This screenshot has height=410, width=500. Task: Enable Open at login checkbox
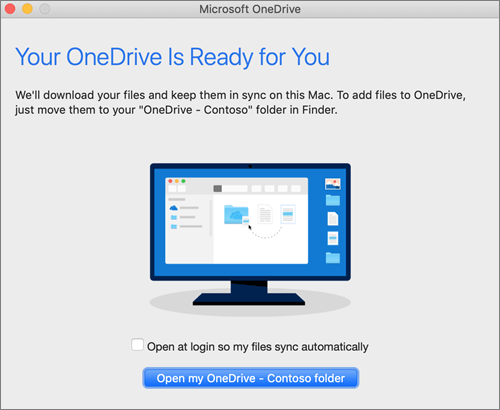[137, 345]
